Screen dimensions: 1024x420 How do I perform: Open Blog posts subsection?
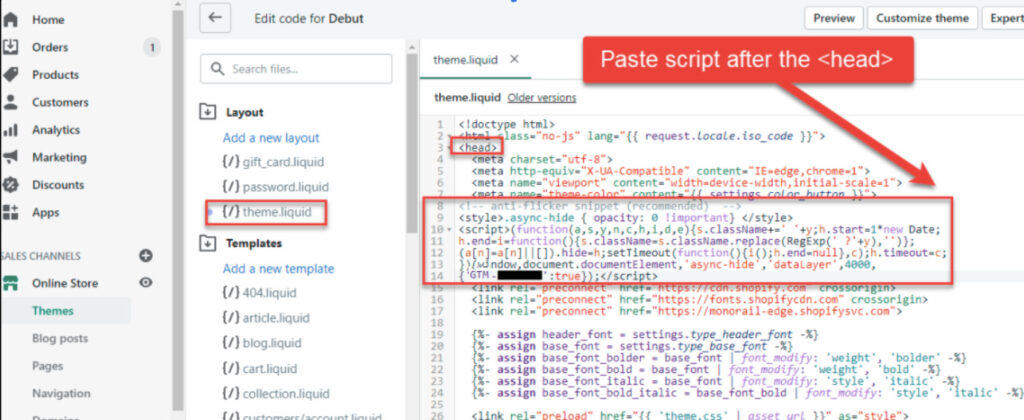(60, 338)
